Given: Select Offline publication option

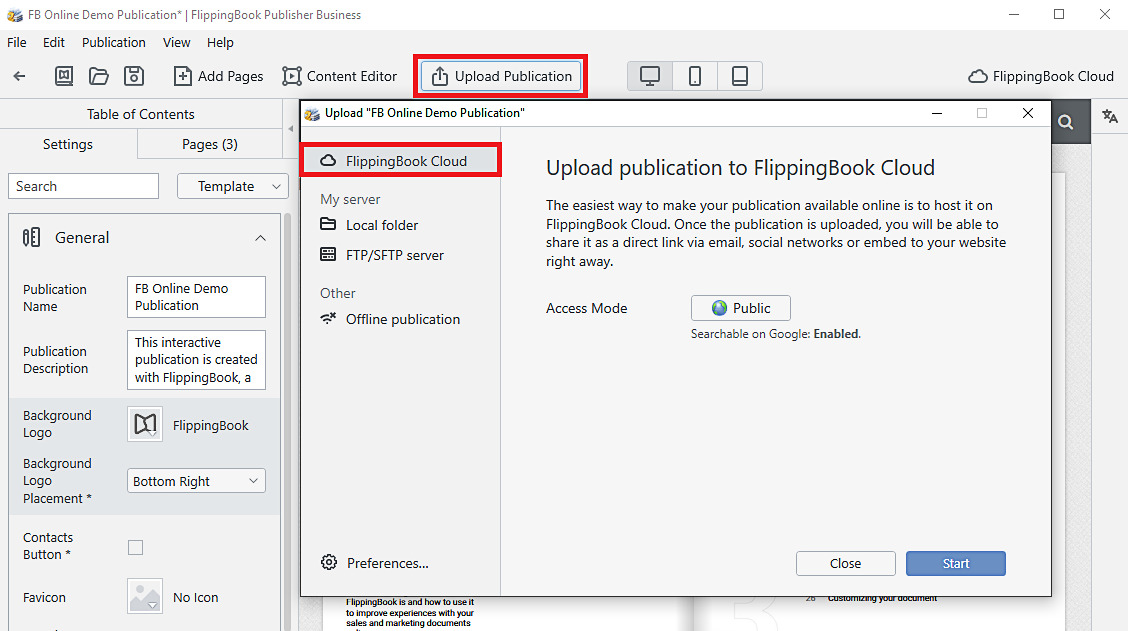Looking at the screenshot, I should tap(390, 319).
